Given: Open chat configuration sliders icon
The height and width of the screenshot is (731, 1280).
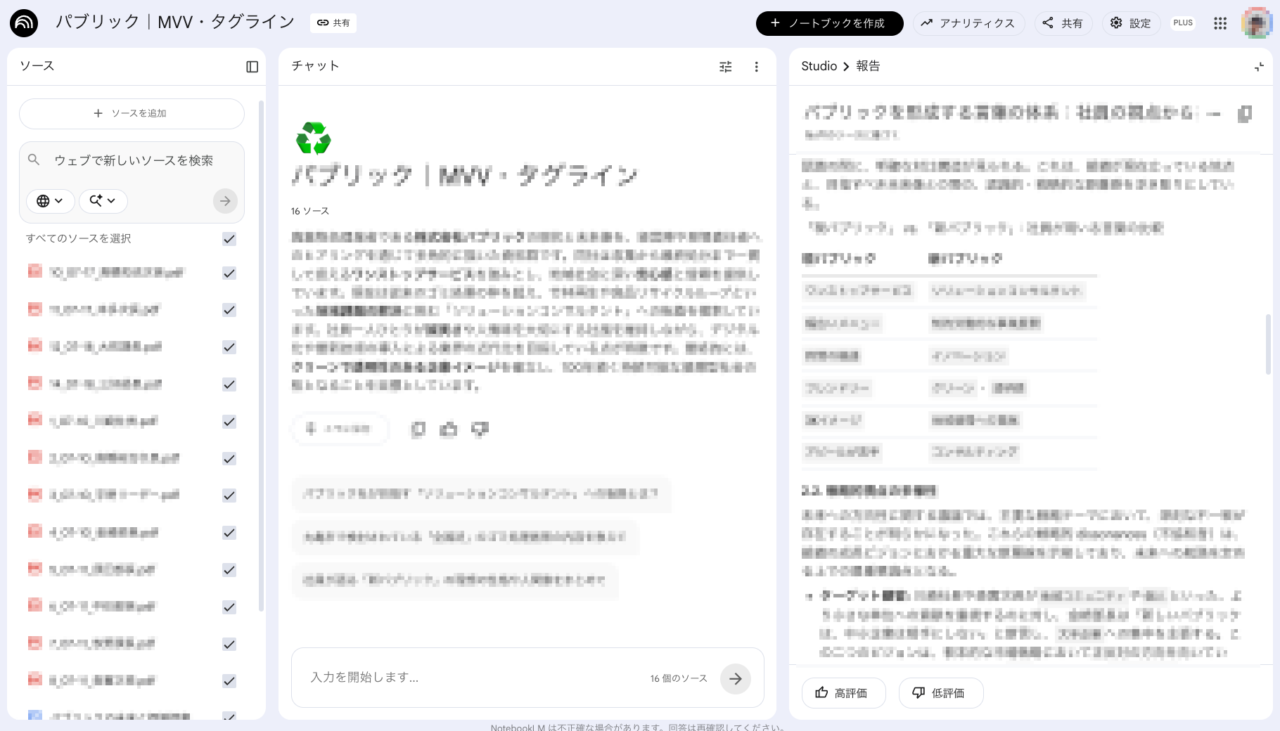Looking at the screenshot, I should [726, 66].
